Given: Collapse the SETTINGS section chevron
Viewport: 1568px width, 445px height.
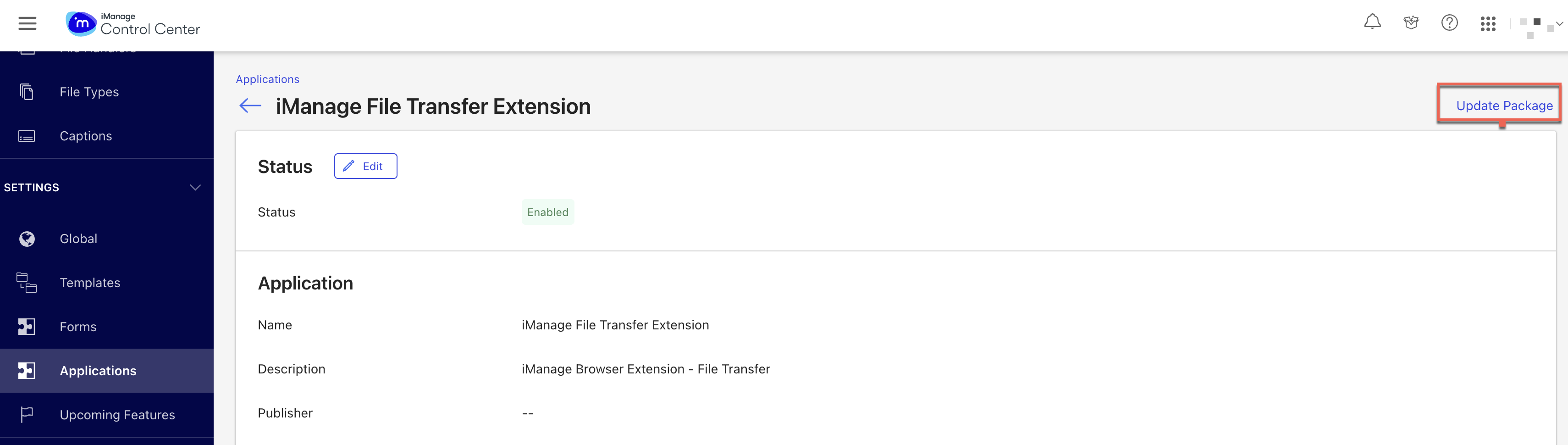Looking at the screenshot, I should 195,188.
